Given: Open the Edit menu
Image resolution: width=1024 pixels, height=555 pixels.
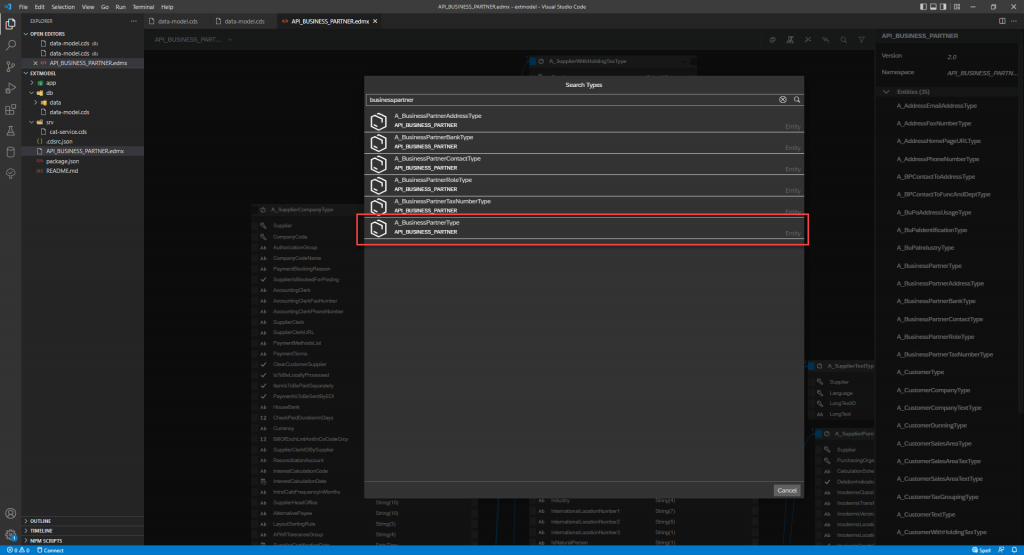Looking at the screenshot, I should (x=39, y=7).
